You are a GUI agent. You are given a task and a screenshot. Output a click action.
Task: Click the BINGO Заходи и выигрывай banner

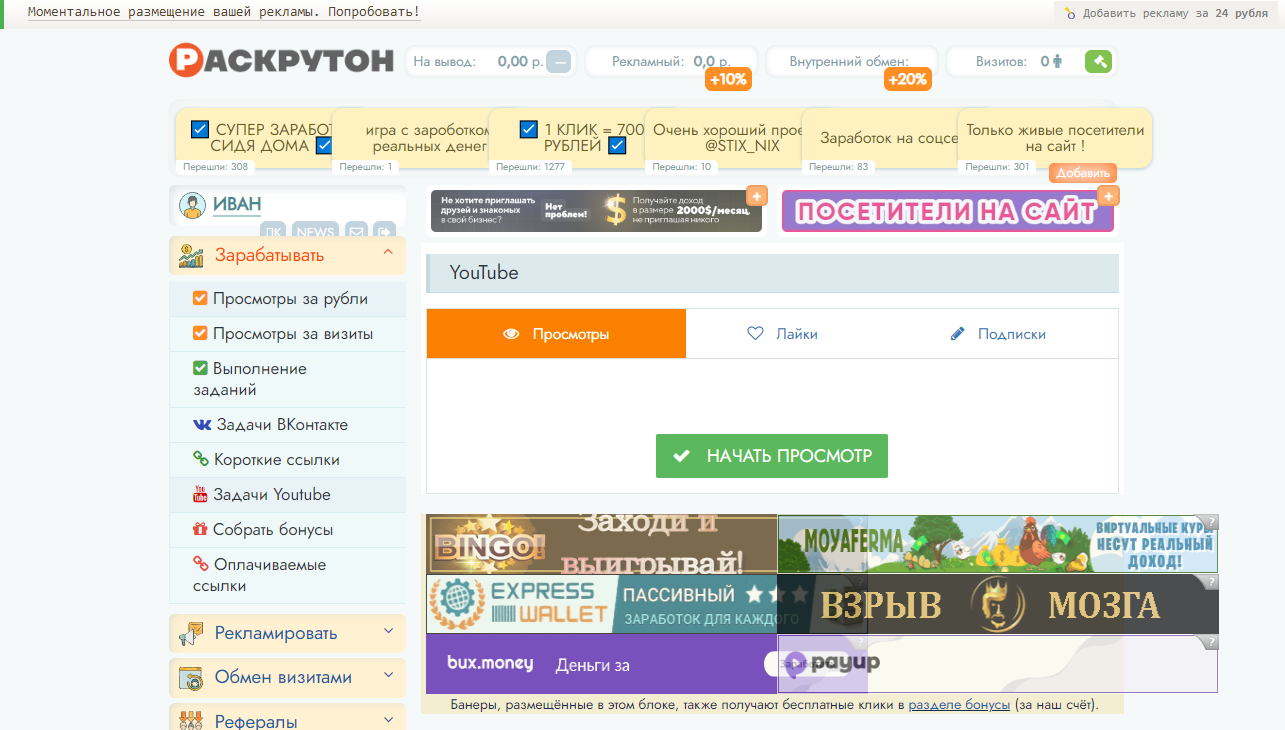coord(602,544)
